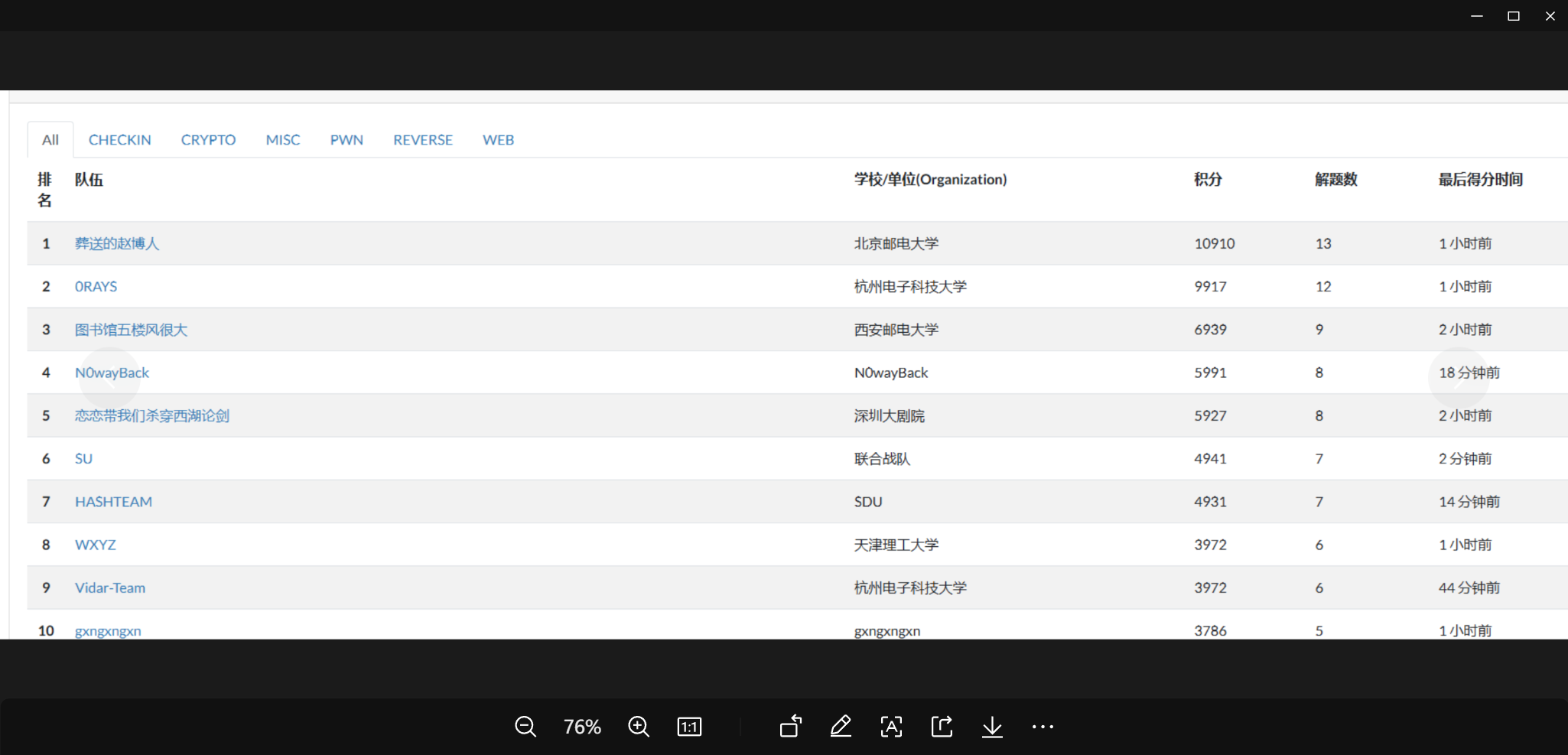Click the 76% zoom level indicator
The image size is (1568, 755).
[582, 727]
